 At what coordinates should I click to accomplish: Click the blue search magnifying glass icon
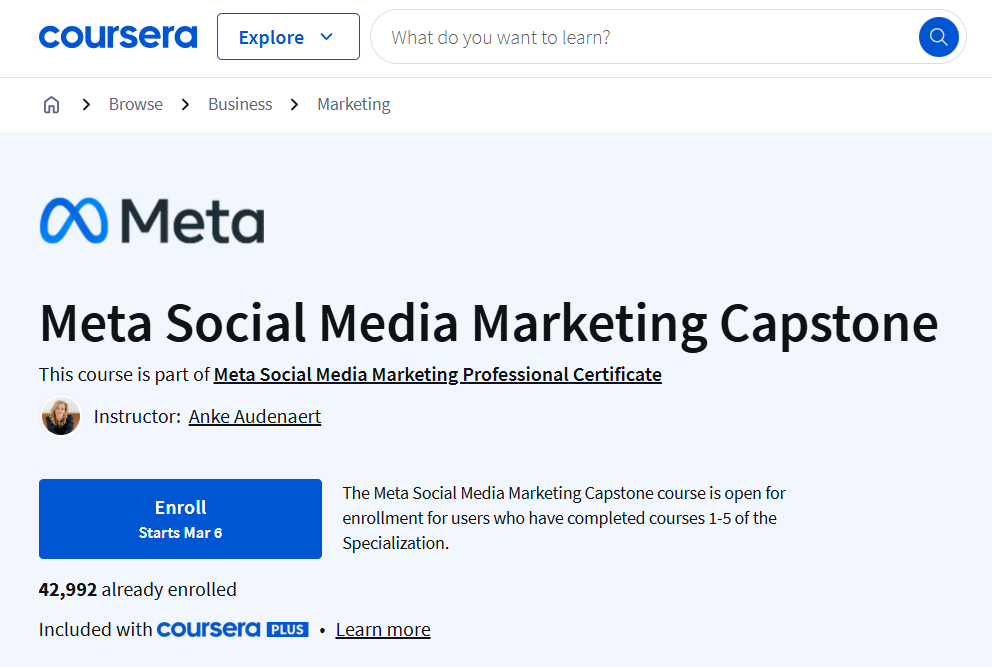click(937, 36)
